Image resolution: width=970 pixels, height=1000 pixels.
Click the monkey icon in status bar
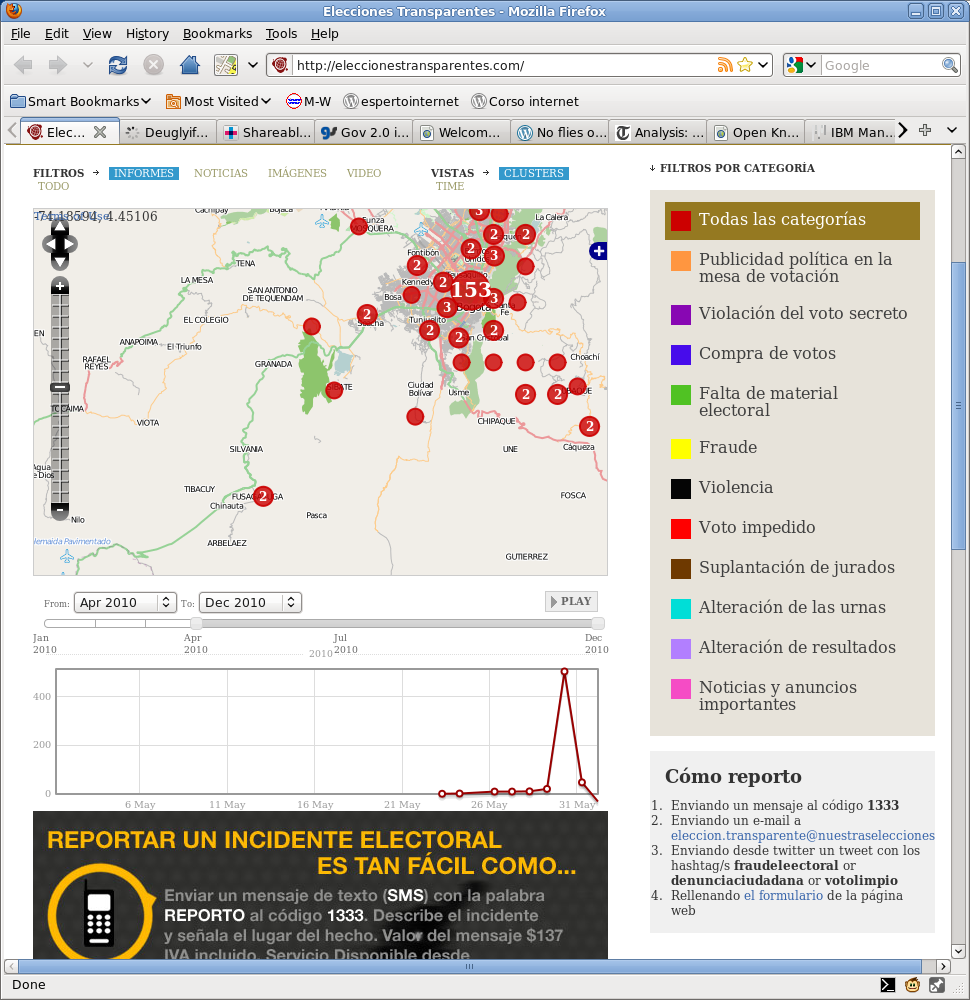913,985
